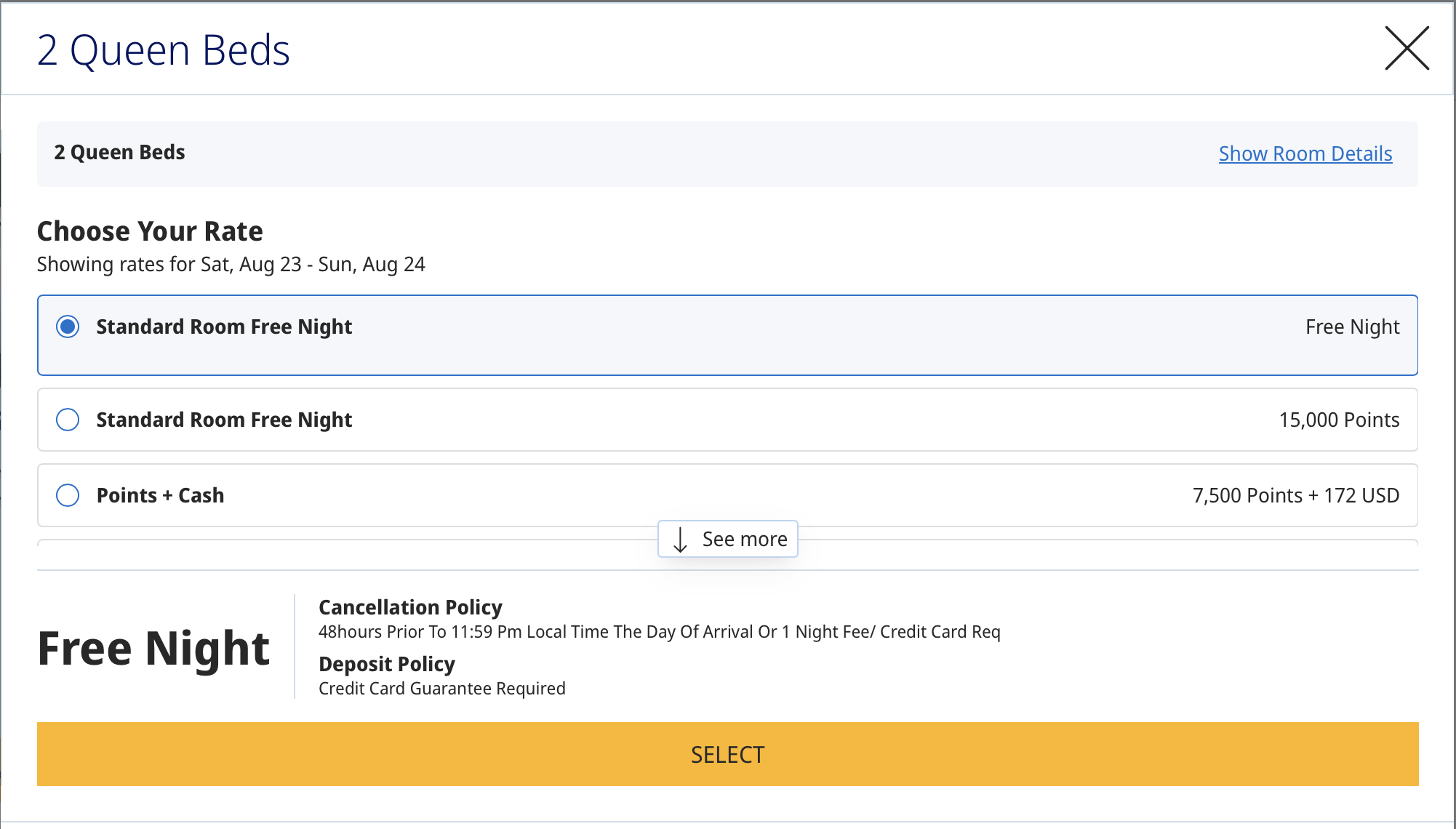This screenshot has width=1456, height=829.
Task: Click the Free Night rate price label
Action: (x=1352, y=327)
